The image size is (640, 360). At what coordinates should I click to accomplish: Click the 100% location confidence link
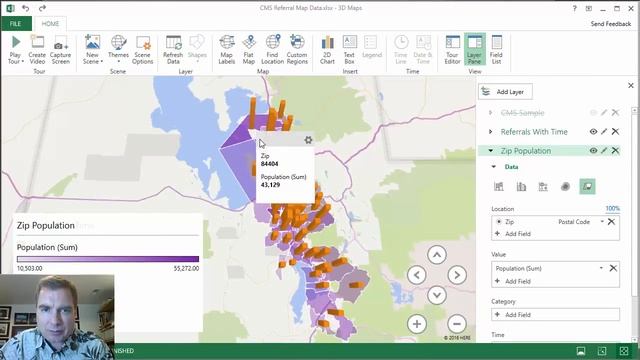coord(612,209)
